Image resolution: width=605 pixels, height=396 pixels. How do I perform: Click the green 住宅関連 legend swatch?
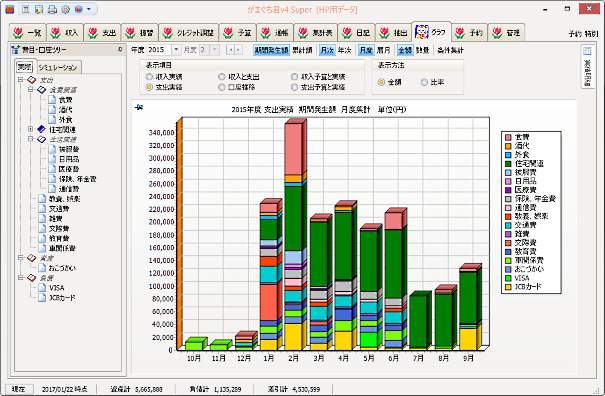coord(508,163)
